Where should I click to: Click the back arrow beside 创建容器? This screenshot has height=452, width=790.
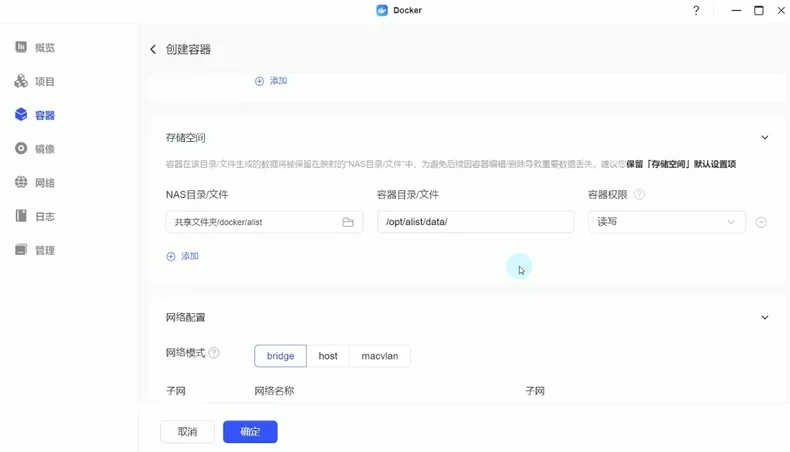click(x=153, y=49)
